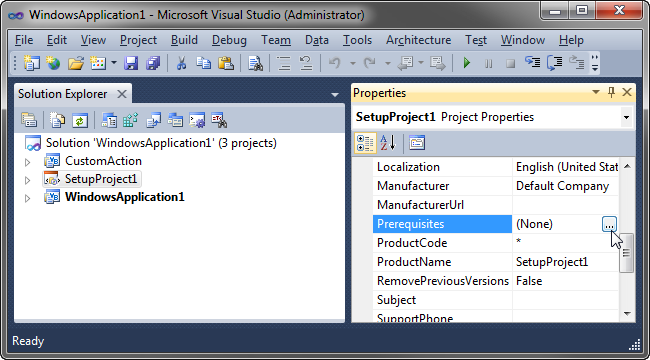The image size is (650, 360).
Task: Switch Properties to Categorized view
Action: (365, 143)
